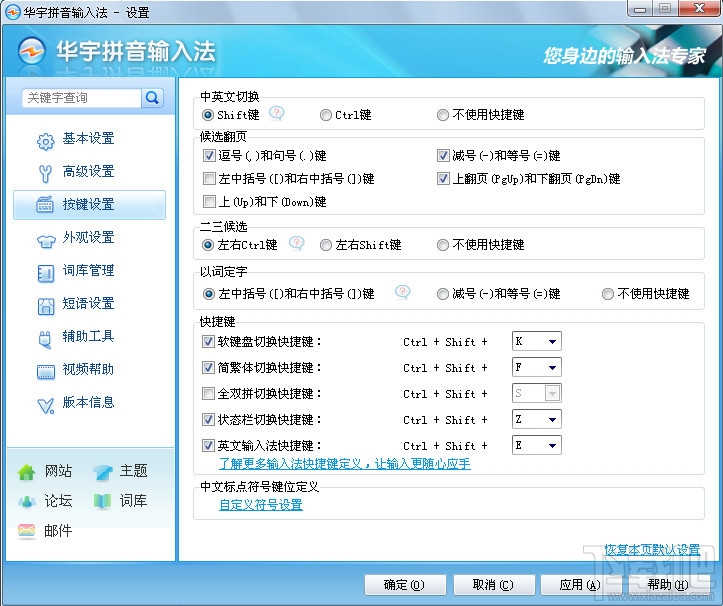723x606 pixels.
Task: Select 不使用快捷键 under 中英文切换
Action: [480, 115]
